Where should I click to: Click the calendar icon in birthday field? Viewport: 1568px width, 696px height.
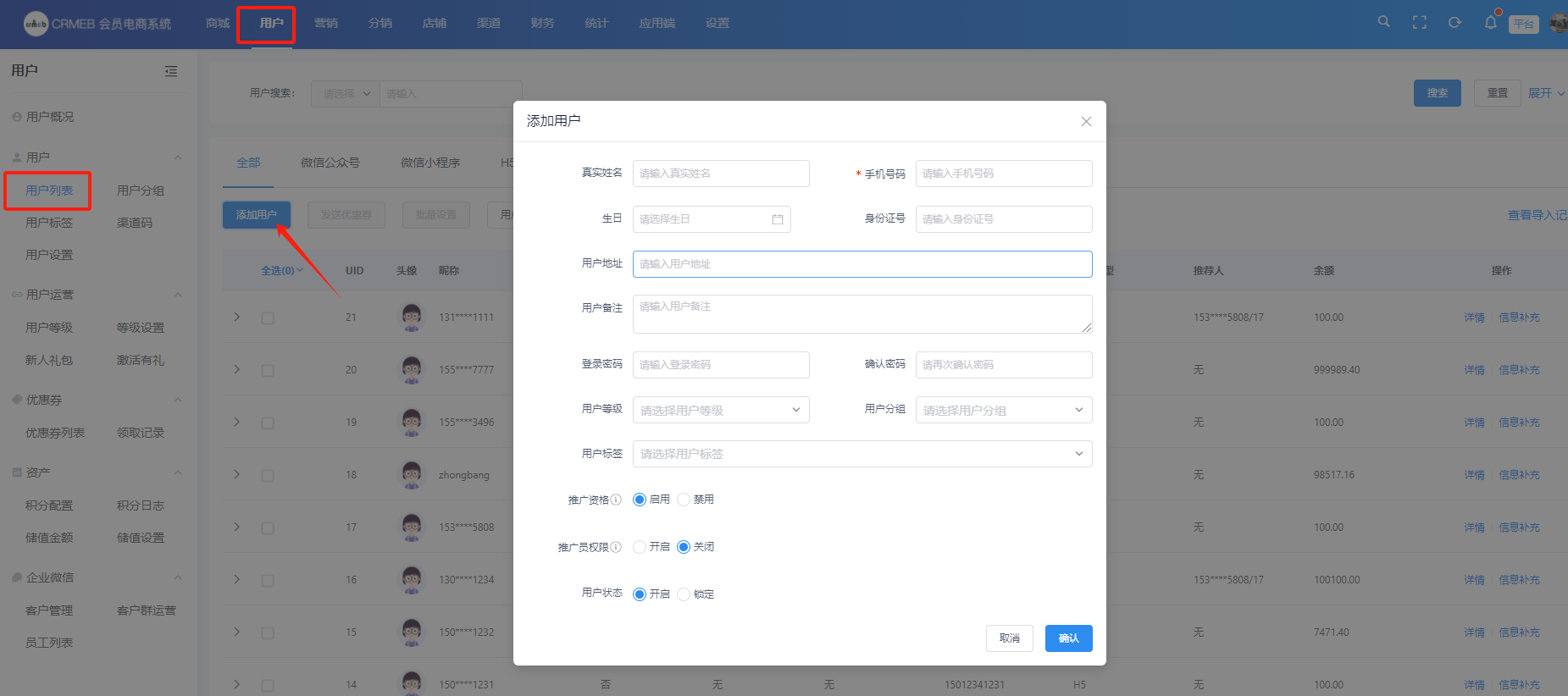click(777, 219)
